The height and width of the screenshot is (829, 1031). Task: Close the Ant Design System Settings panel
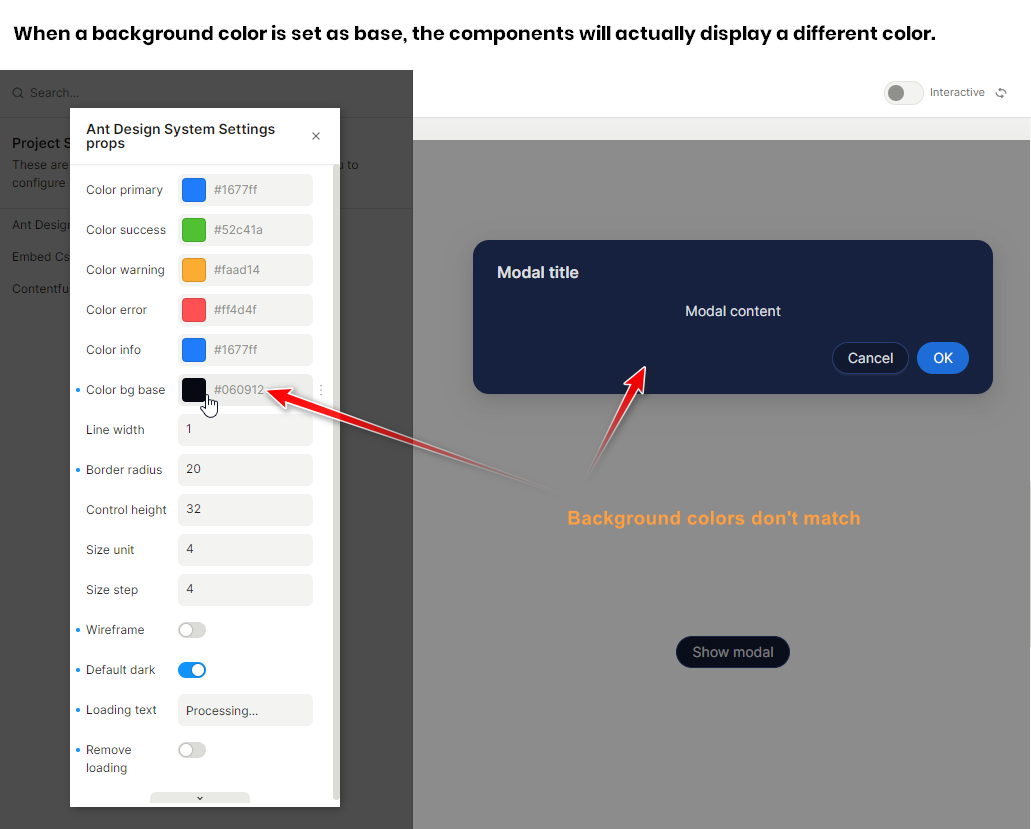pos(316,136)
